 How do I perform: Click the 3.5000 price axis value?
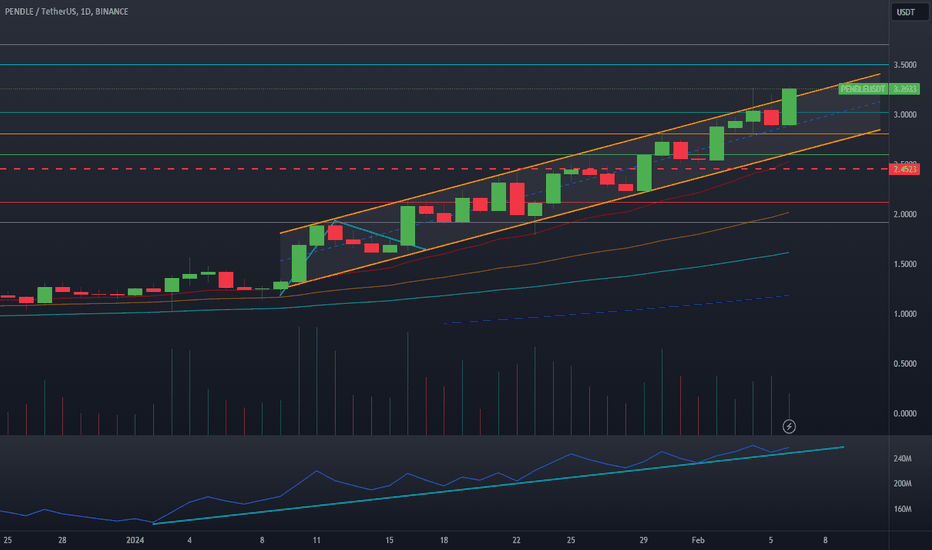click(905, 65)
